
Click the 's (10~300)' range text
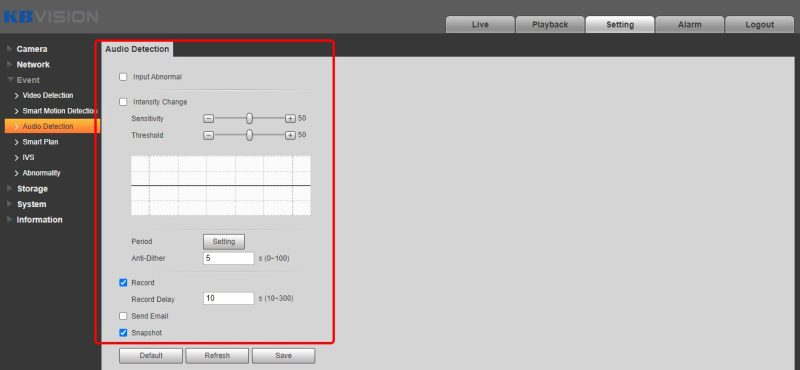(276, 298)
